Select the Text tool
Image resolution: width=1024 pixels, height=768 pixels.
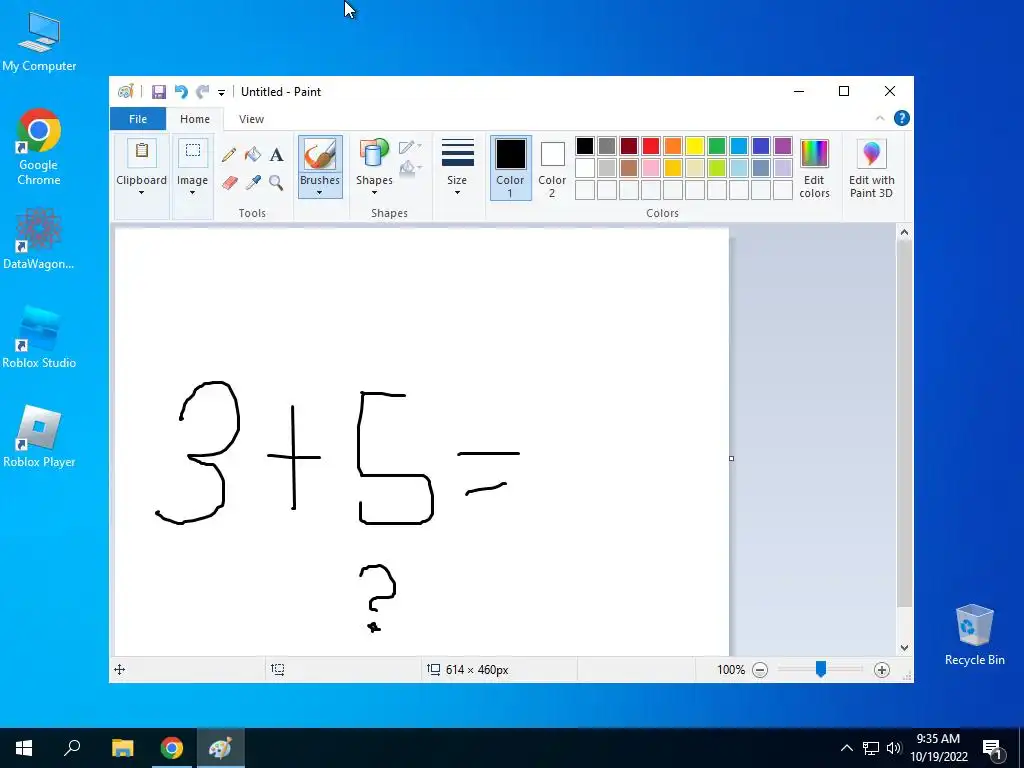point(276,155)
